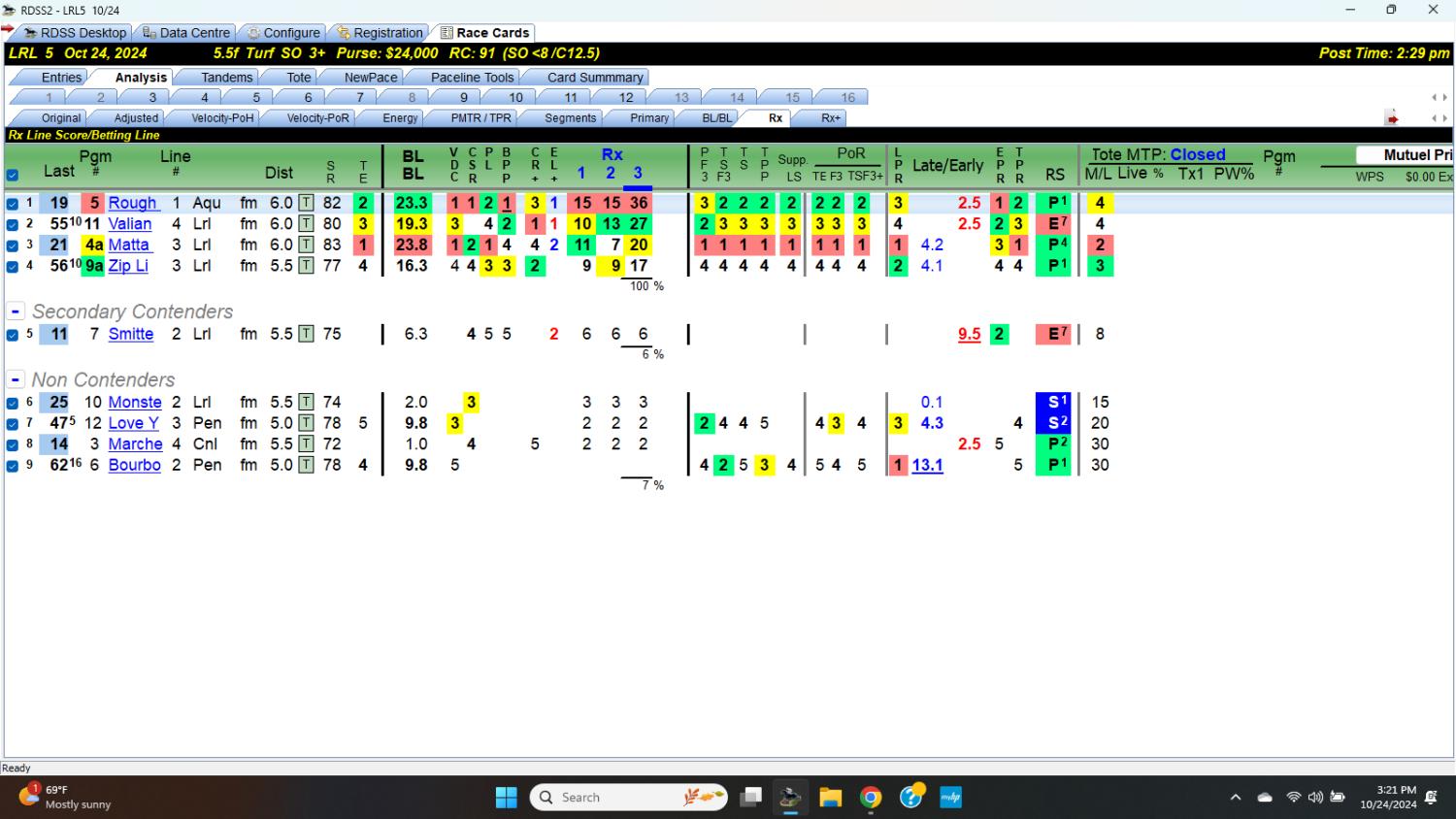This screenshot has height=819, width=1456.
Task: Click the T surface icon in Smitte row
Action: coord(306,334)
